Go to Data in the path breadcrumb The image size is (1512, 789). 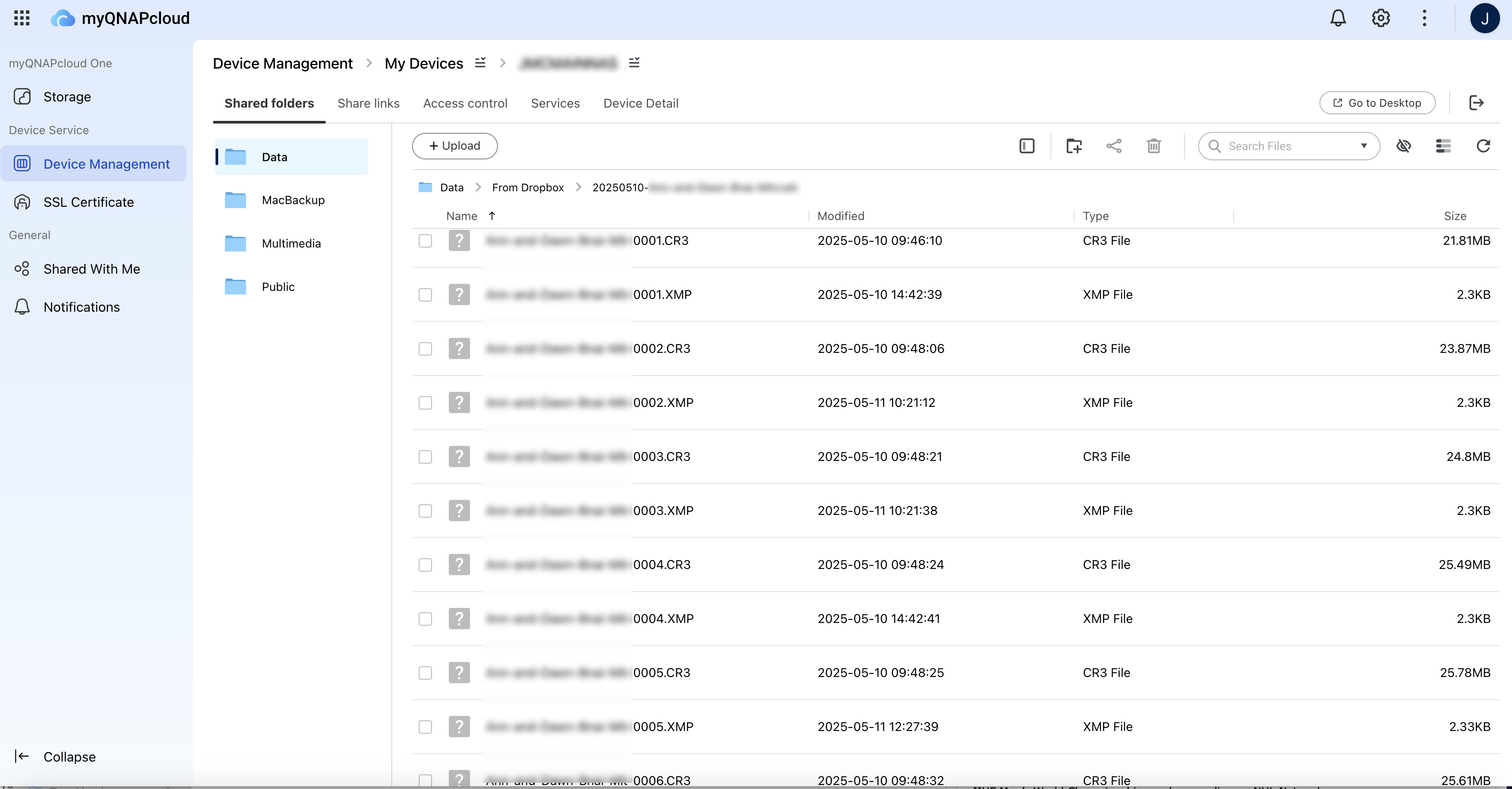[451, 187]
